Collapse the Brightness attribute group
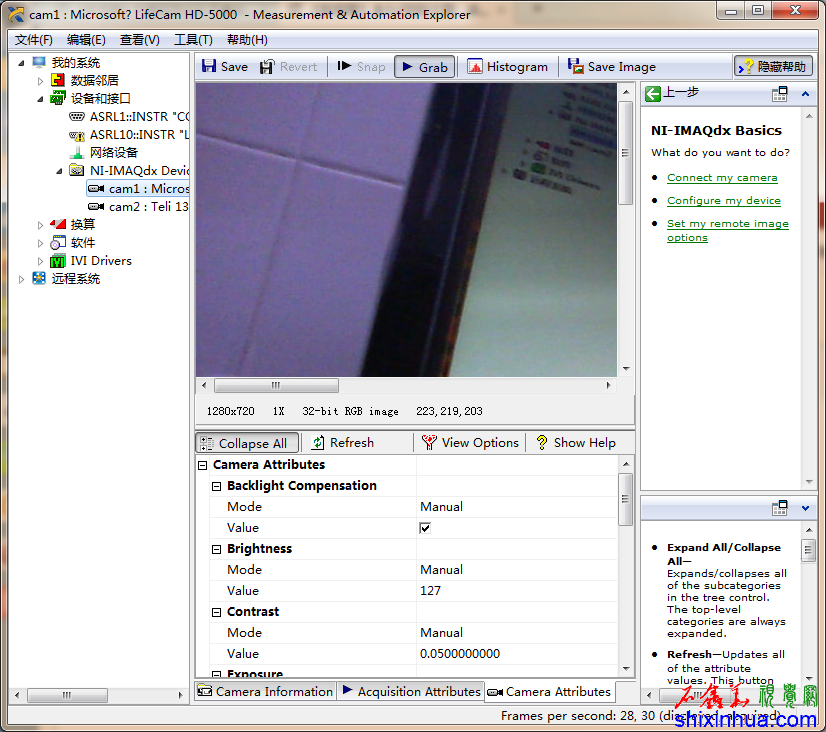 coord(217,549)
